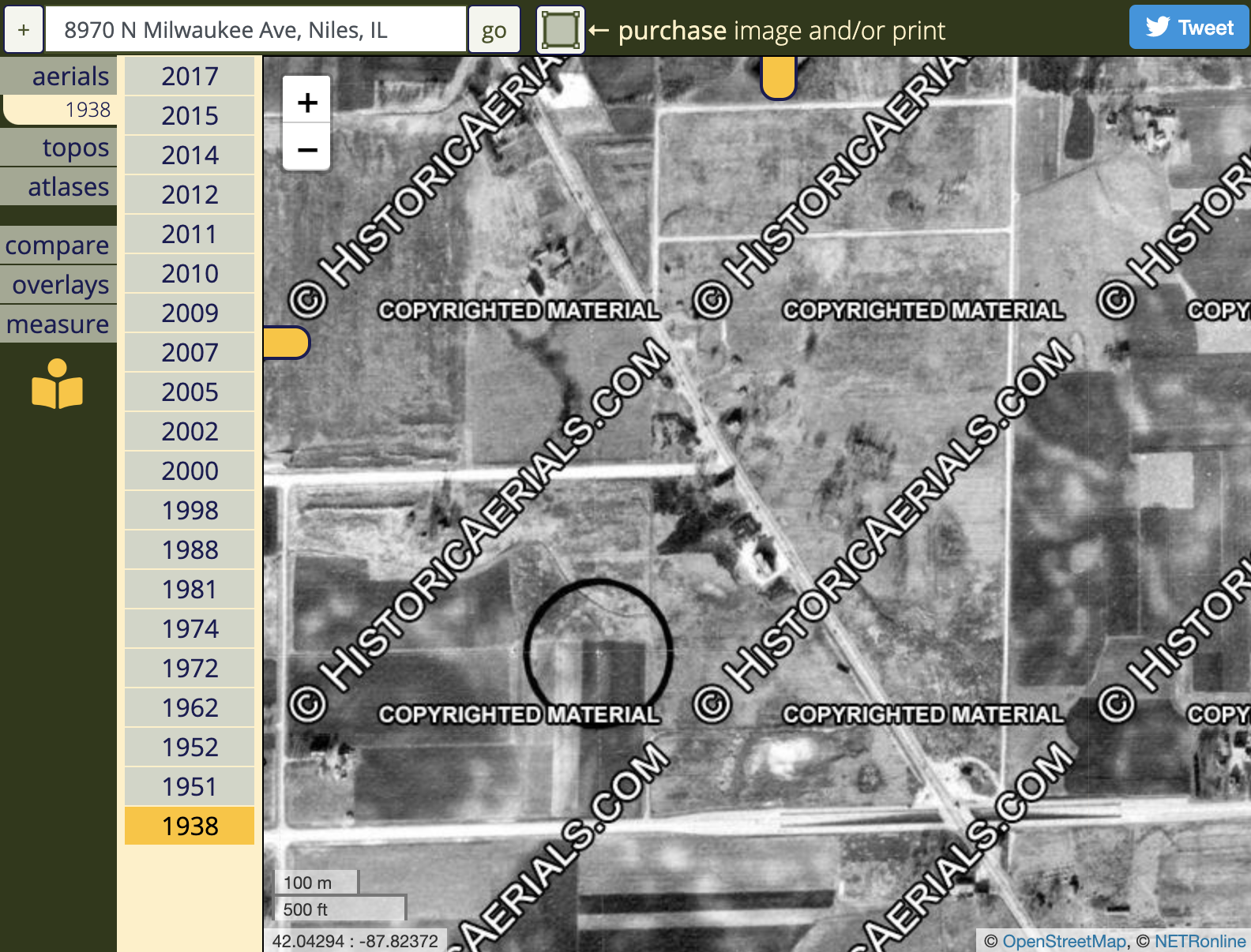Select the 2017 aerial year
The width and height of the screenshot is (1251, 952).
pos(190,77)
